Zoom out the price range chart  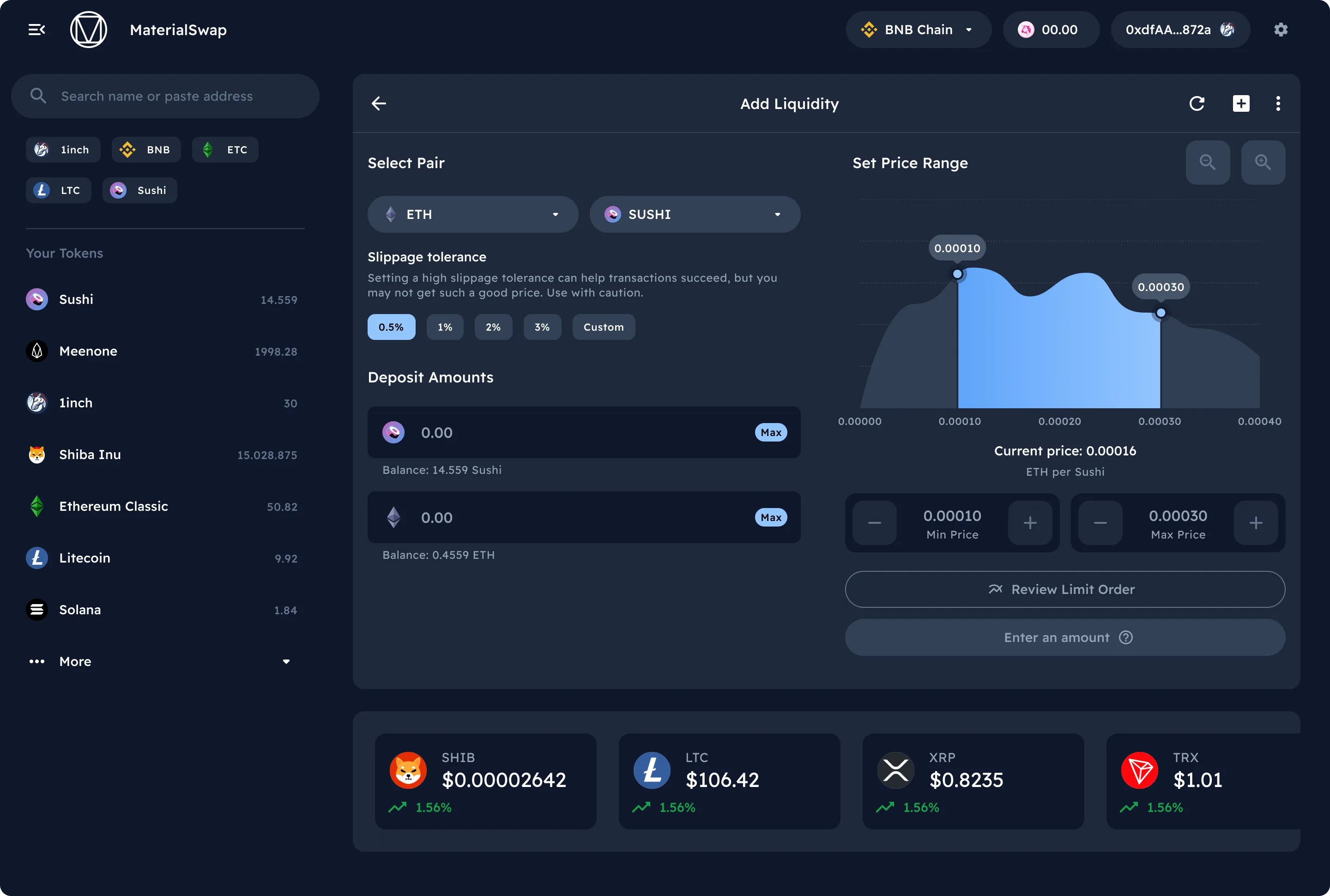click(x=1207, y=163)
